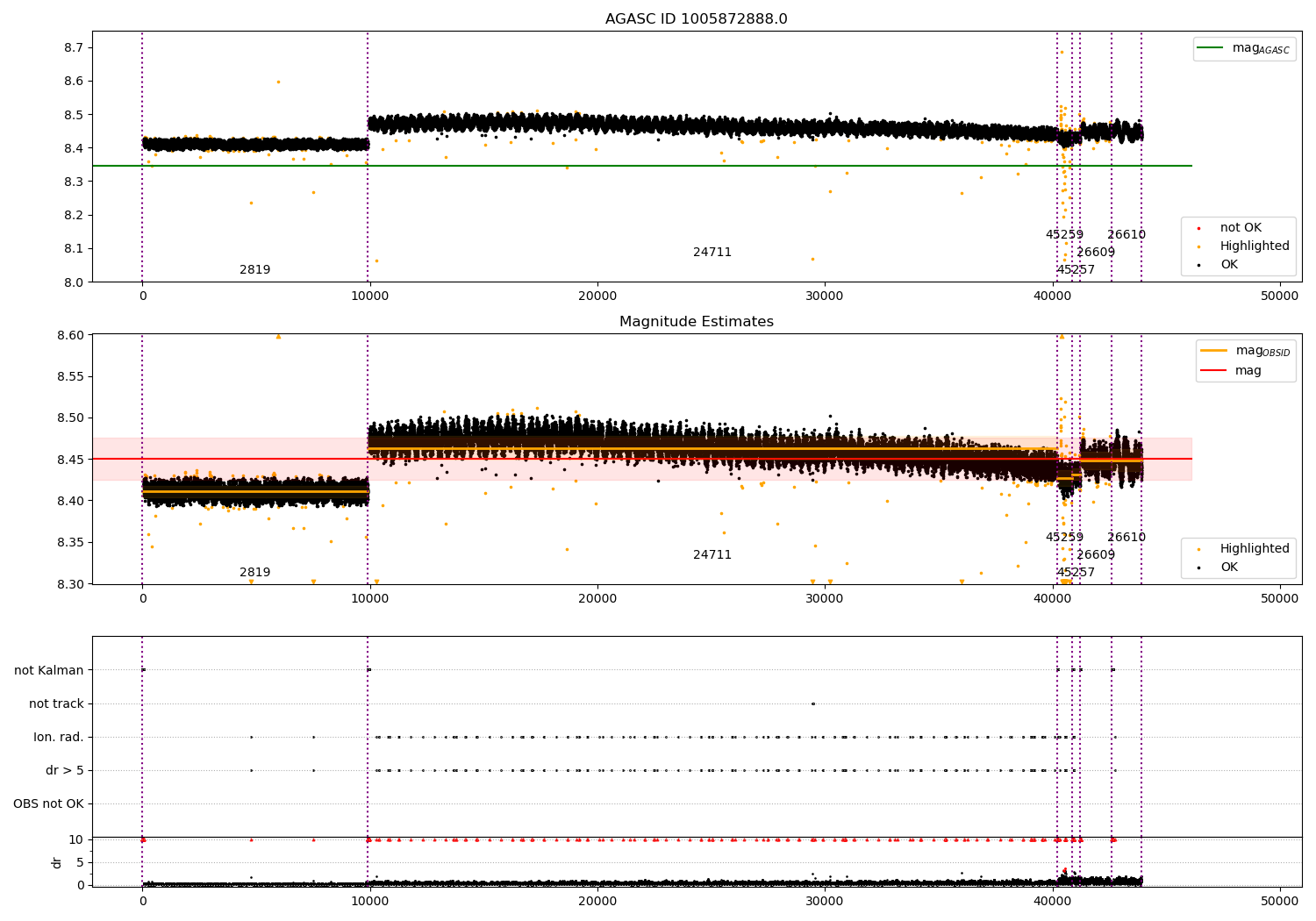
Task: Click the 'not track' row label
Action: 56,703
